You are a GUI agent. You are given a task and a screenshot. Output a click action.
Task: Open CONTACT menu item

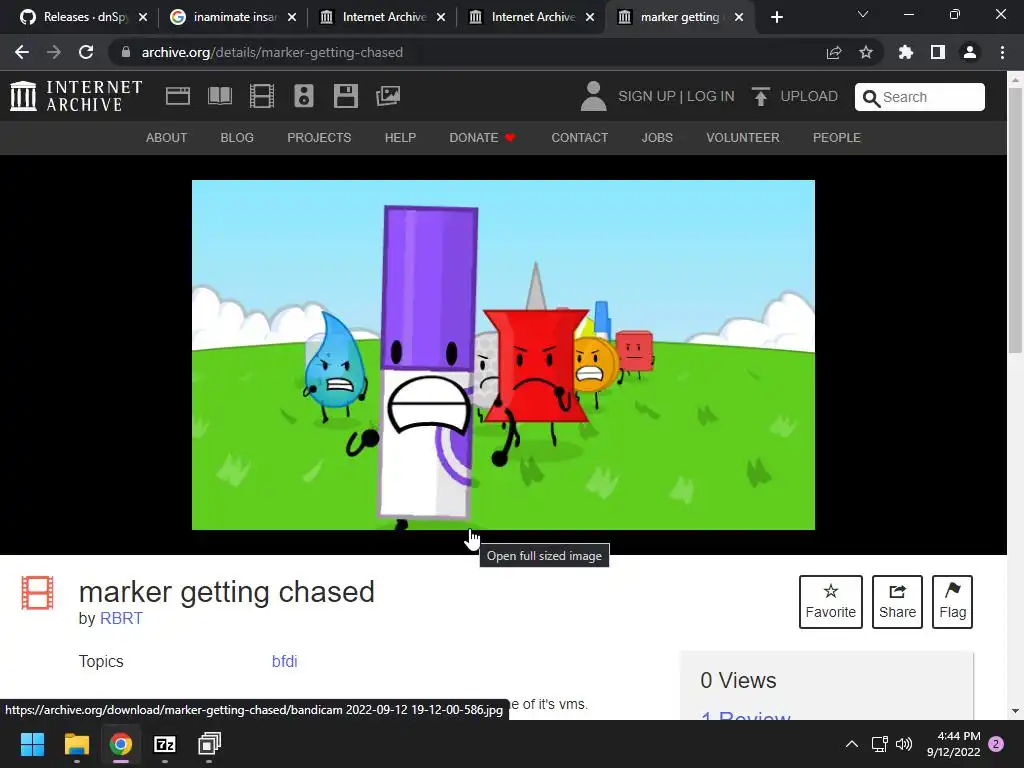coord(579,138)
